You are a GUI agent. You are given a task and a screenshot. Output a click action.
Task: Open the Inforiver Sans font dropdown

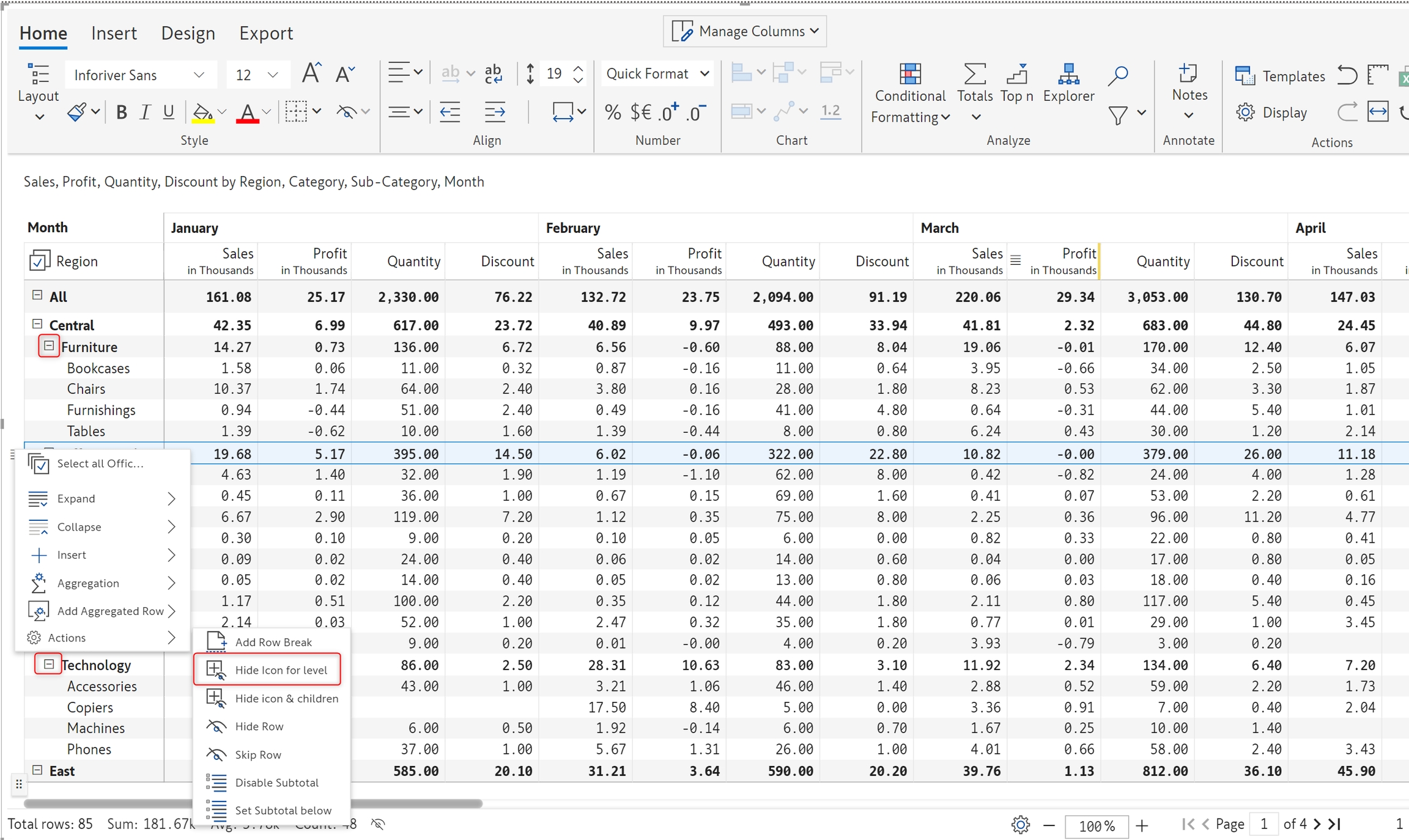tap(139, 75)
